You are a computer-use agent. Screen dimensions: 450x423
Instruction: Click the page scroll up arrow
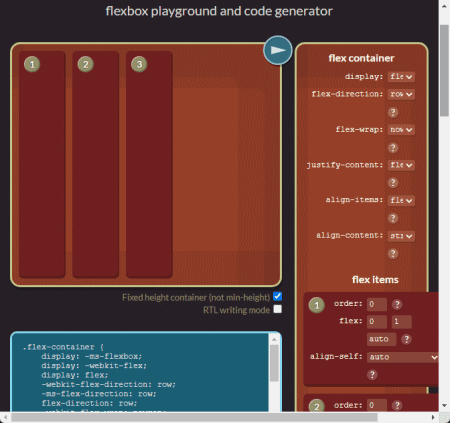click(444, 6)
